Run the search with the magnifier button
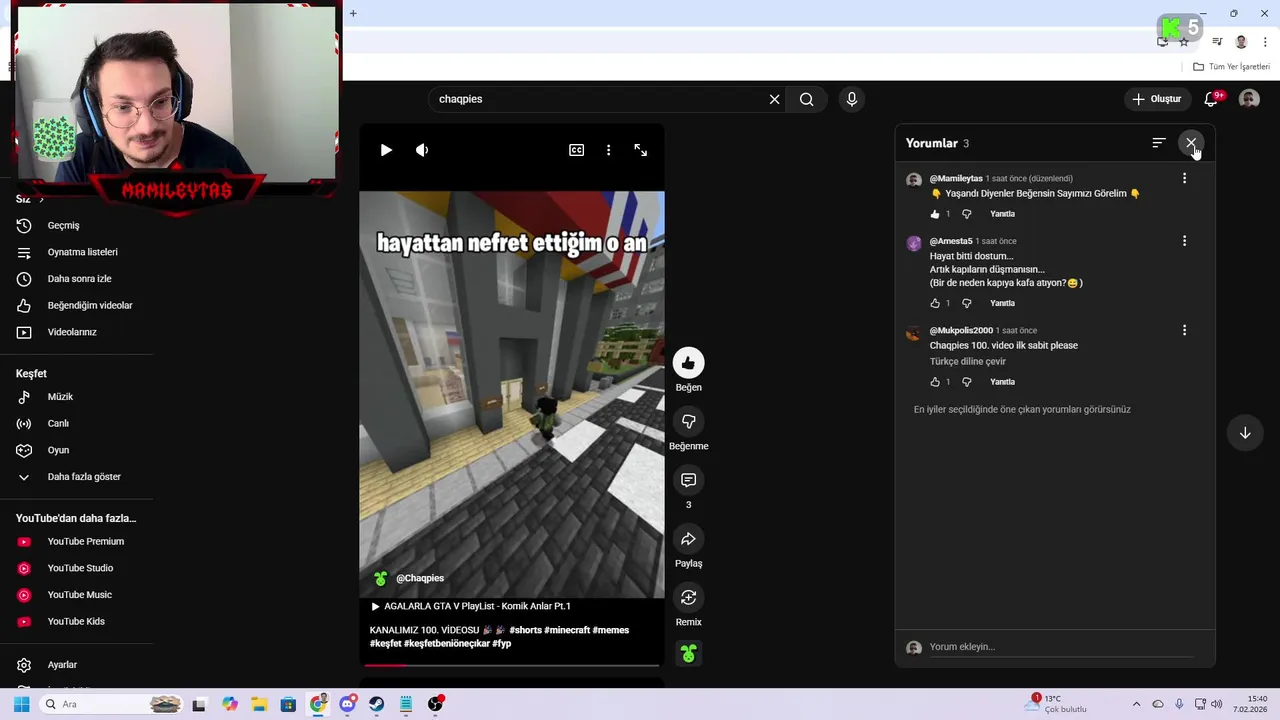Viewport: 1280px width, 720px height. click(807, 99)
